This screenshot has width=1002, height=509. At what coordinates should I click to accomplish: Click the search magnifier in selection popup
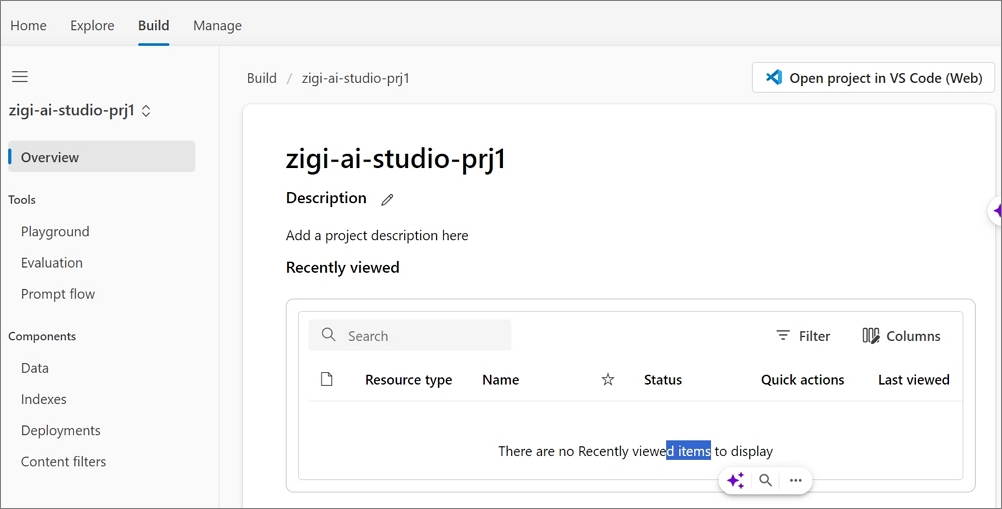pos(765,480)
